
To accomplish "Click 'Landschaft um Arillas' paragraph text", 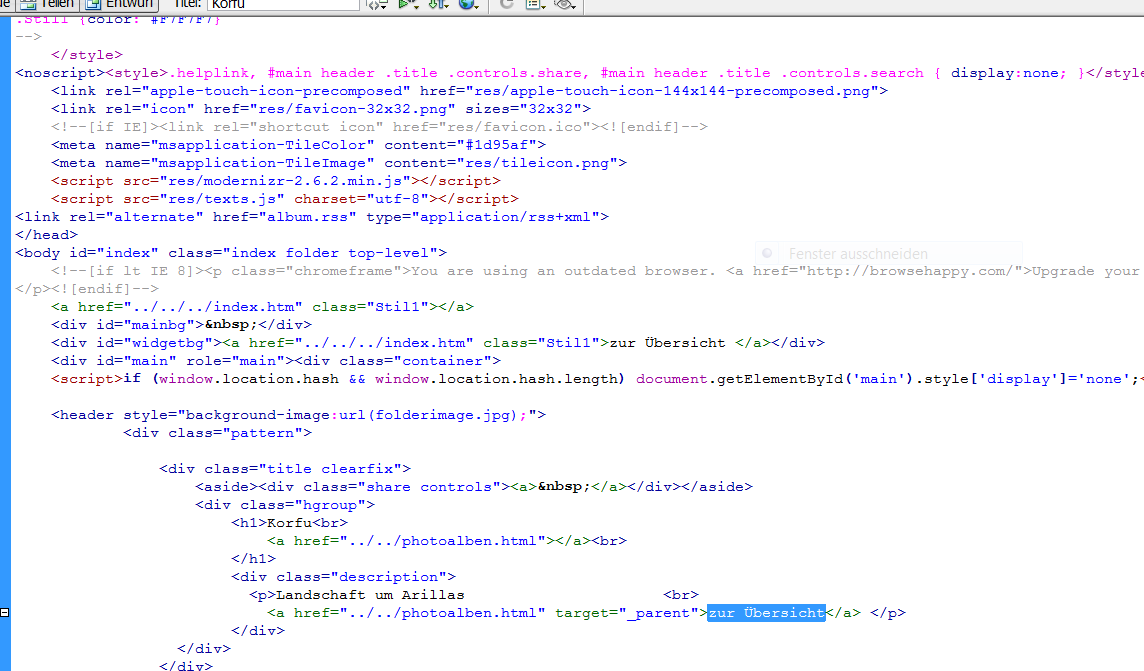I will point(370,595).
